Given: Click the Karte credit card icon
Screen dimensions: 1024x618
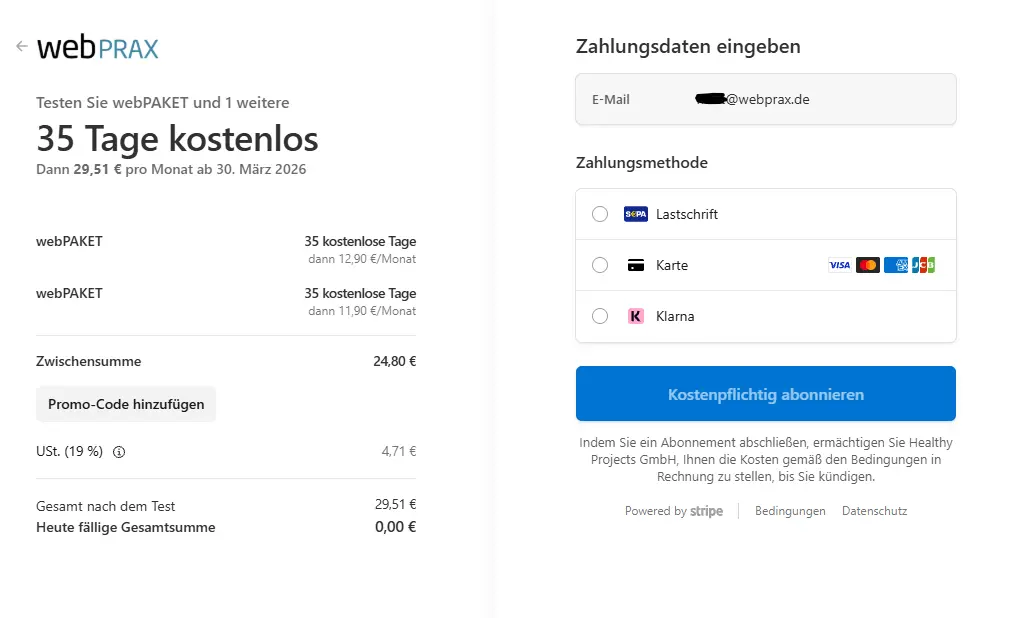Looking at the screenshot, I should point(635,265).
